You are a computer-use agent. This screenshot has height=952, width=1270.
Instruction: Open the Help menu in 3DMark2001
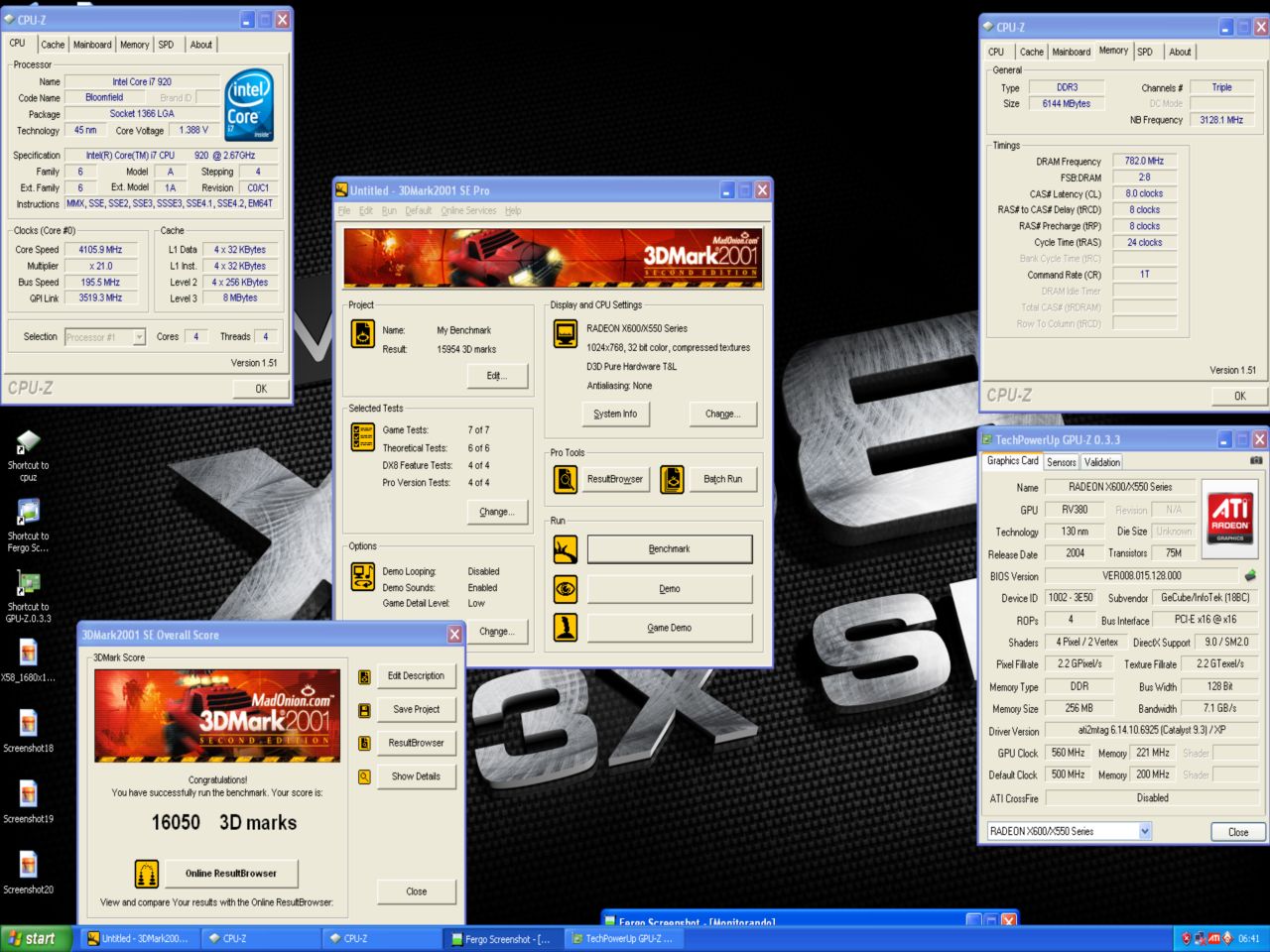pos(513,210)
